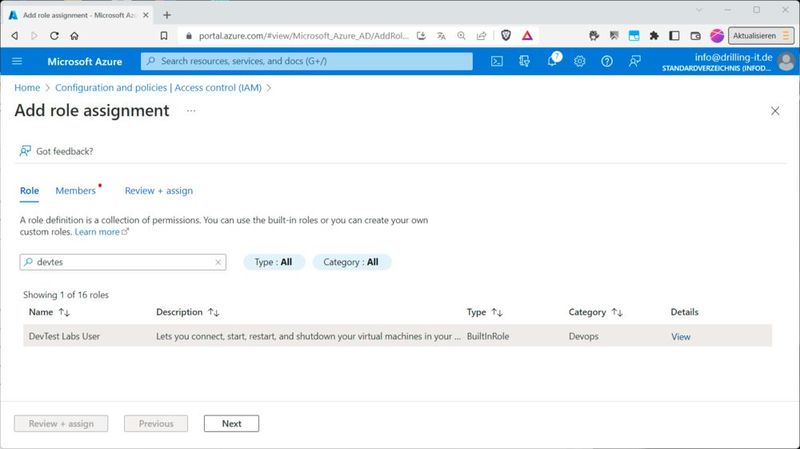Click the Aktualisieren browser update button
Viewport: 800px width, 449px height.
[761, 36]
